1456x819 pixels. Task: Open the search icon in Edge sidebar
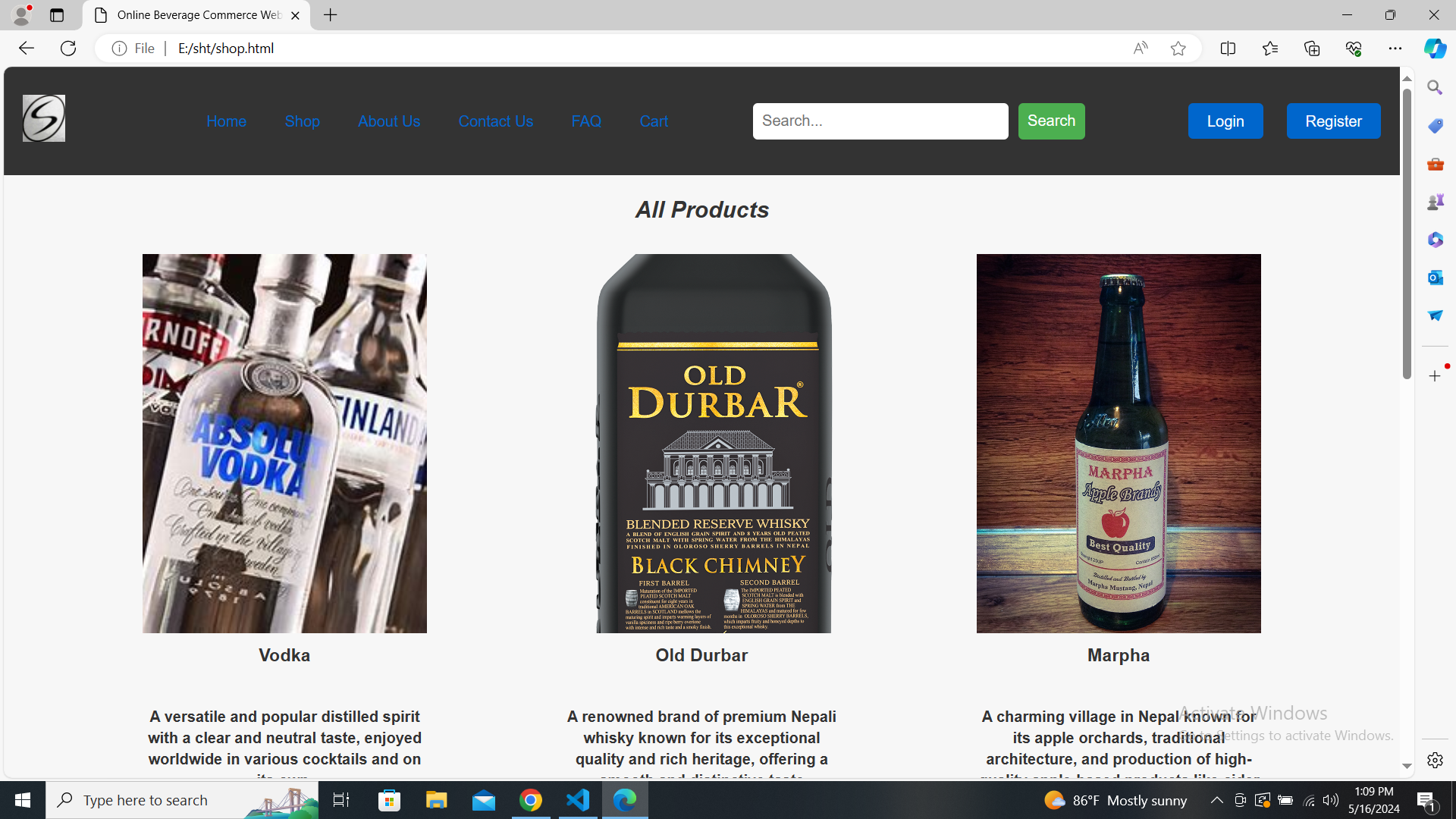coord(1435,86)
